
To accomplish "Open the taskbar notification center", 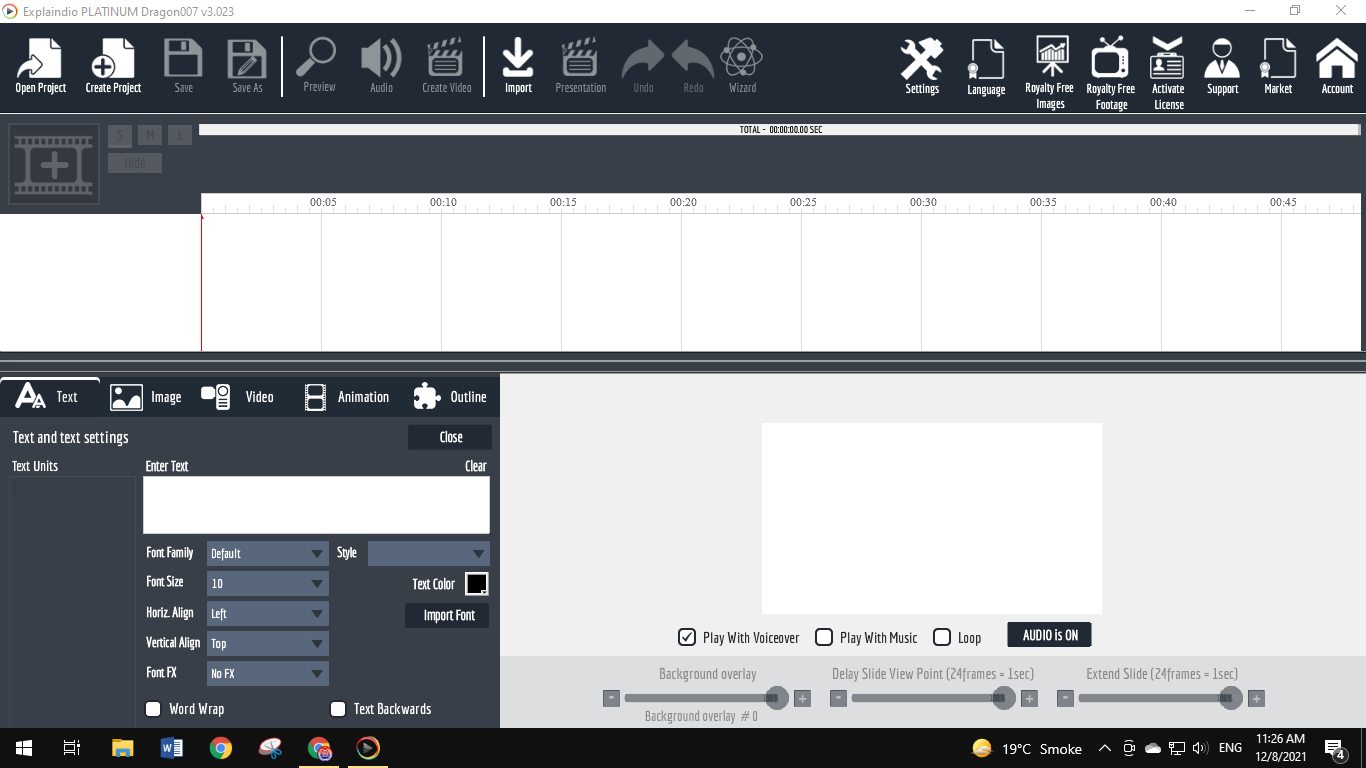I will [x=1334, y=748].
